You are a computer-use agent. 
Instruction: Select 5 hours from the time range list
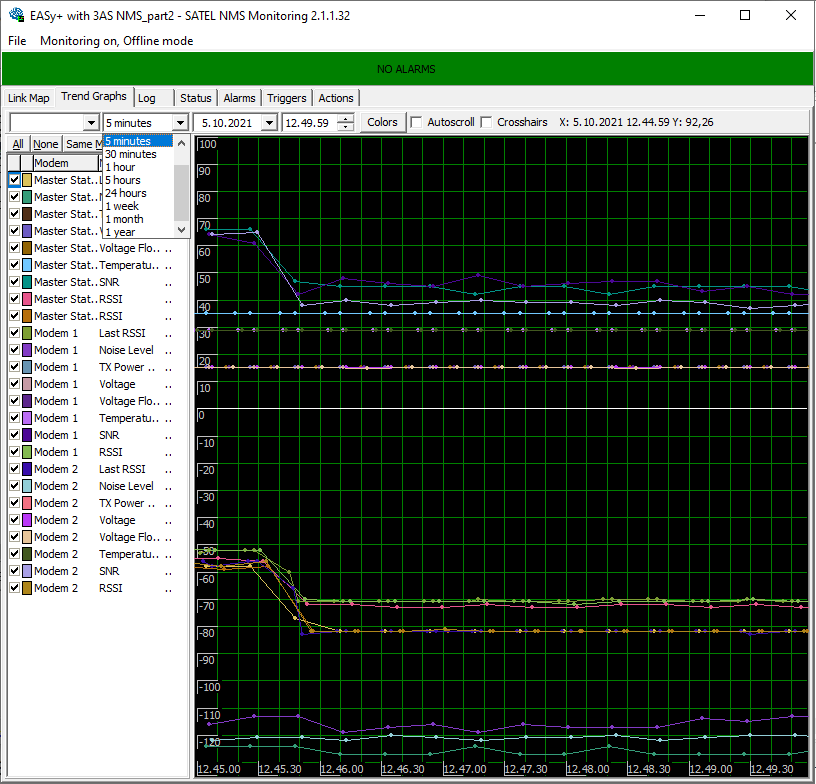[x=138, y=180]
